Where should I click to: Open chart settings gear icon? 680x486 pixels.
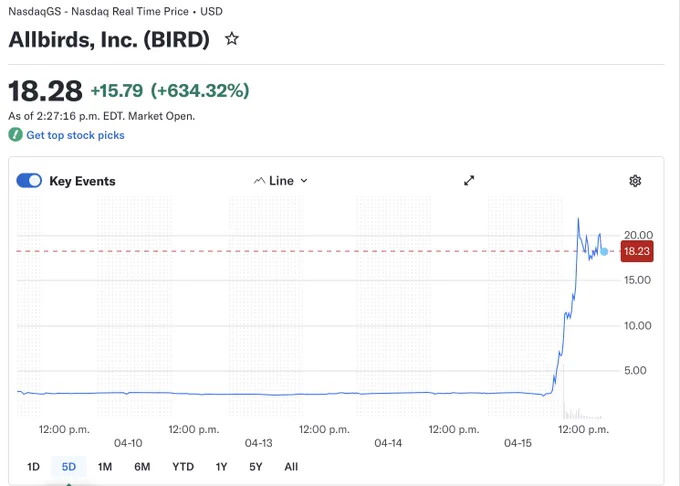[x=635, y=181]
